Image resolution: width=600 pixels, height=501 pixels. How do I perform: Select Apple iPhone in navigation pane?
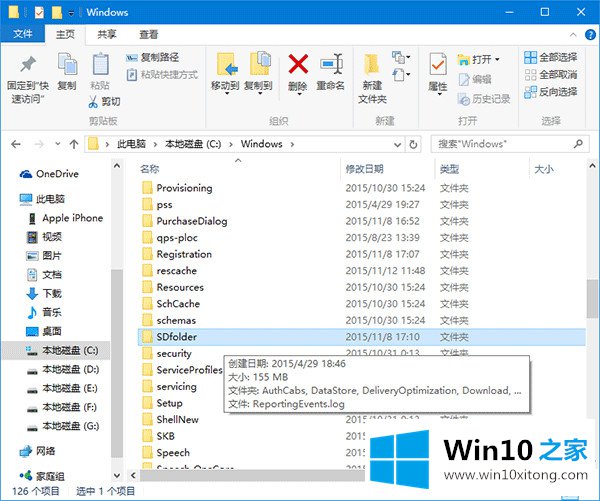coord(65,218)
